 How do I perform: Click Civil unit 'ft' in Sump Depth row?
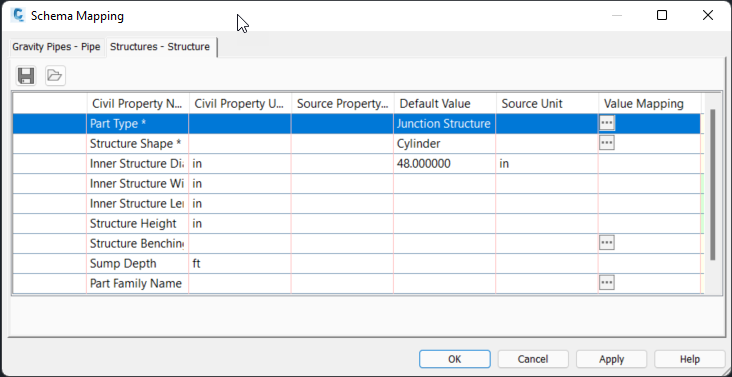coord(240,264)
